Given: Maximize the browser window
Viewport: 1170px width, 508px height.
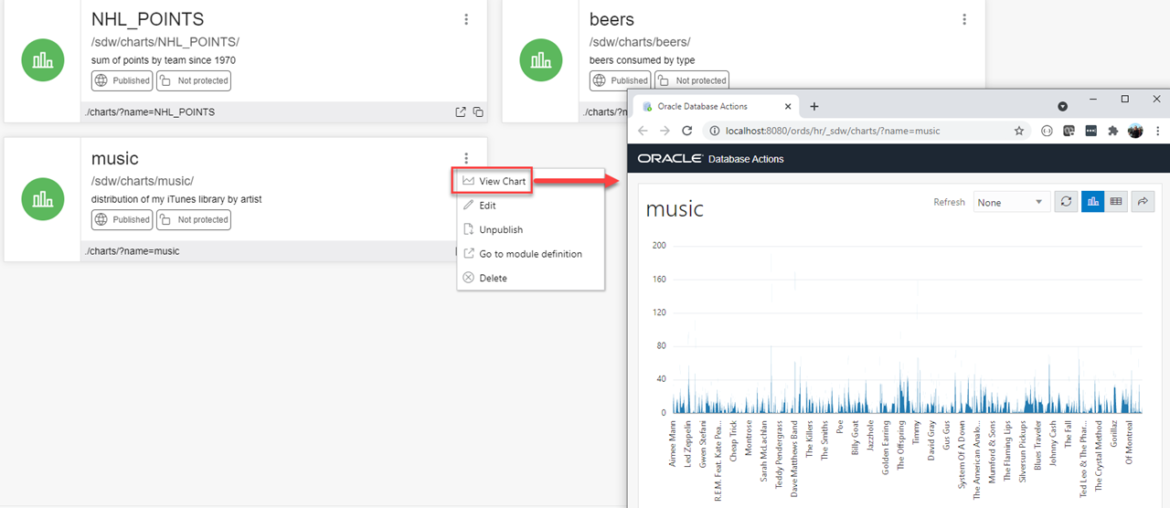Looking at the screenshot, I should click(1125, 99).
